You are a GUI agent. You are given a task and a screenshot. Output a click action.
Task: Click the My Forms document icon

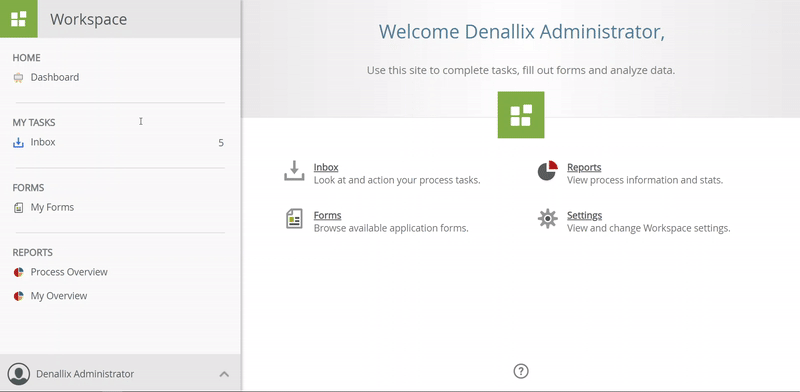(18, 207)
